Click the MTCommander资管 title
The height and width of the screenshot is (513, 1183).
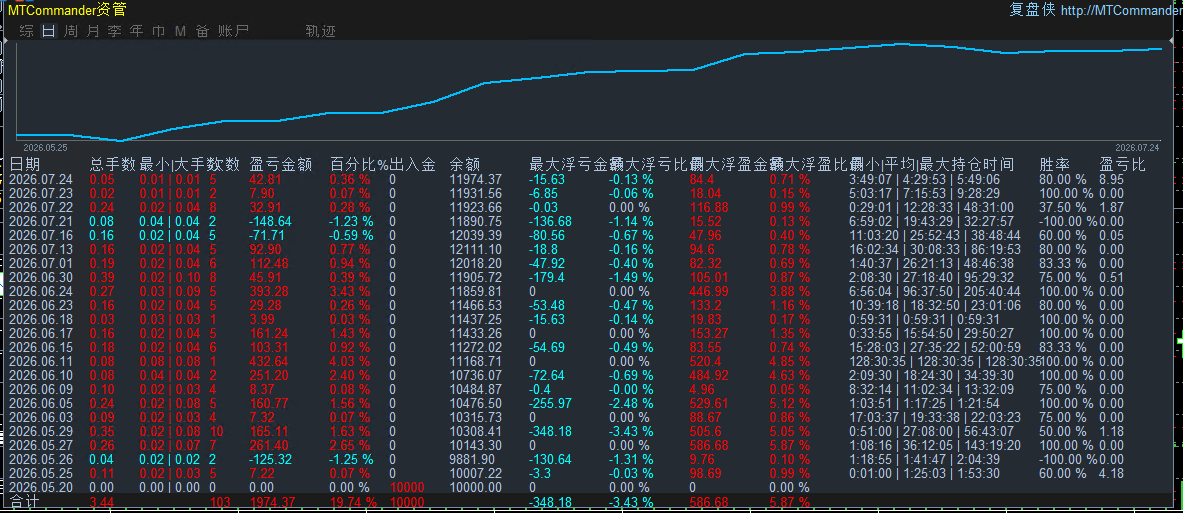tap(68, 10)
